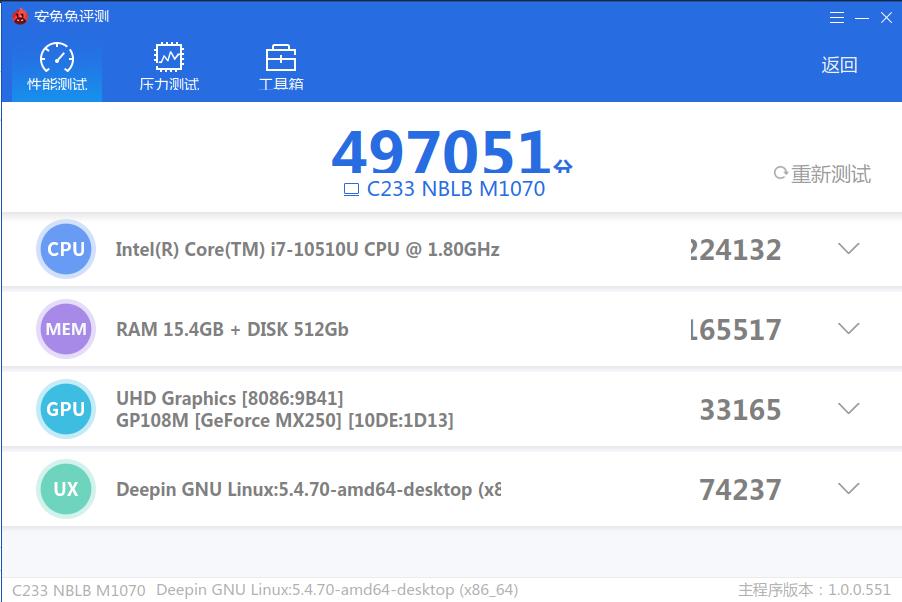Click the green UX circle icon
The width and height of the screenshot is (902, 602).
click(x=66, y=489)
